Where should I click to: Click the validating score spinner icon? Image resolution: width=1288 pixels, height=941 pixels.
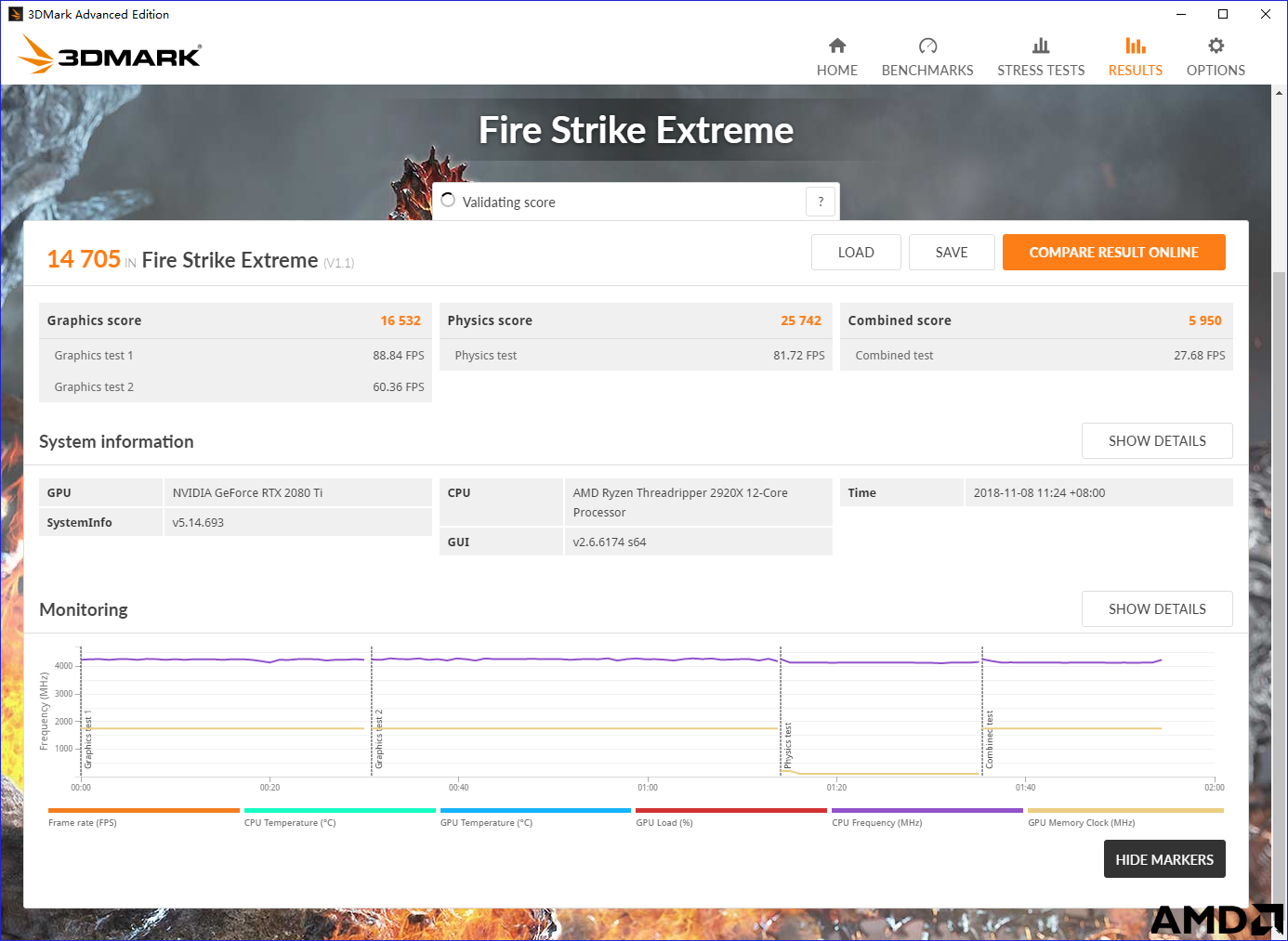click(x=448, y=201)
